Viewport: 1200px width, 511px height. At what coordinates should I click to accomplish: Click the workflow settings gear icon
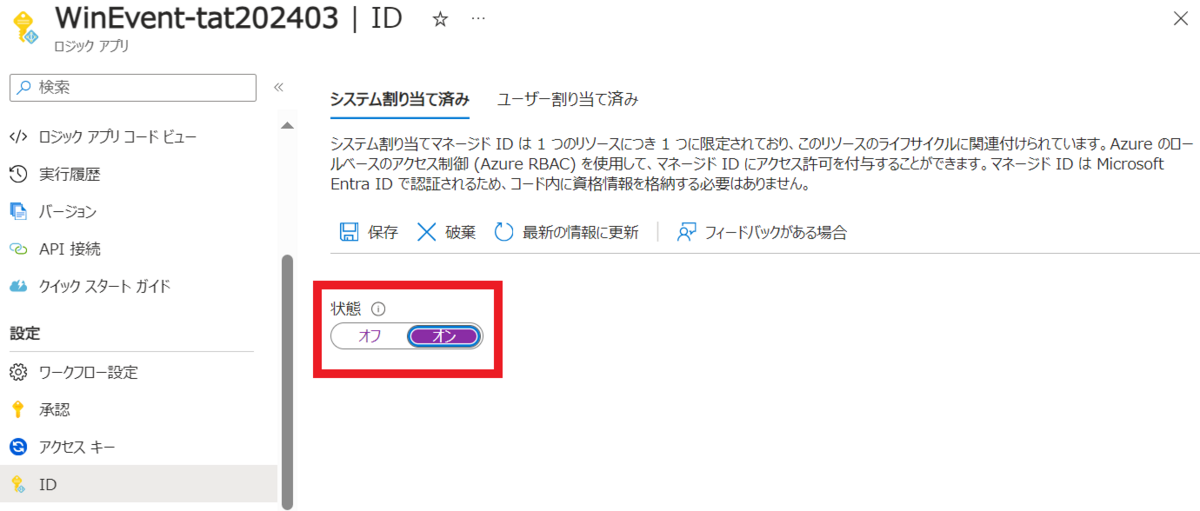point(17,373)
